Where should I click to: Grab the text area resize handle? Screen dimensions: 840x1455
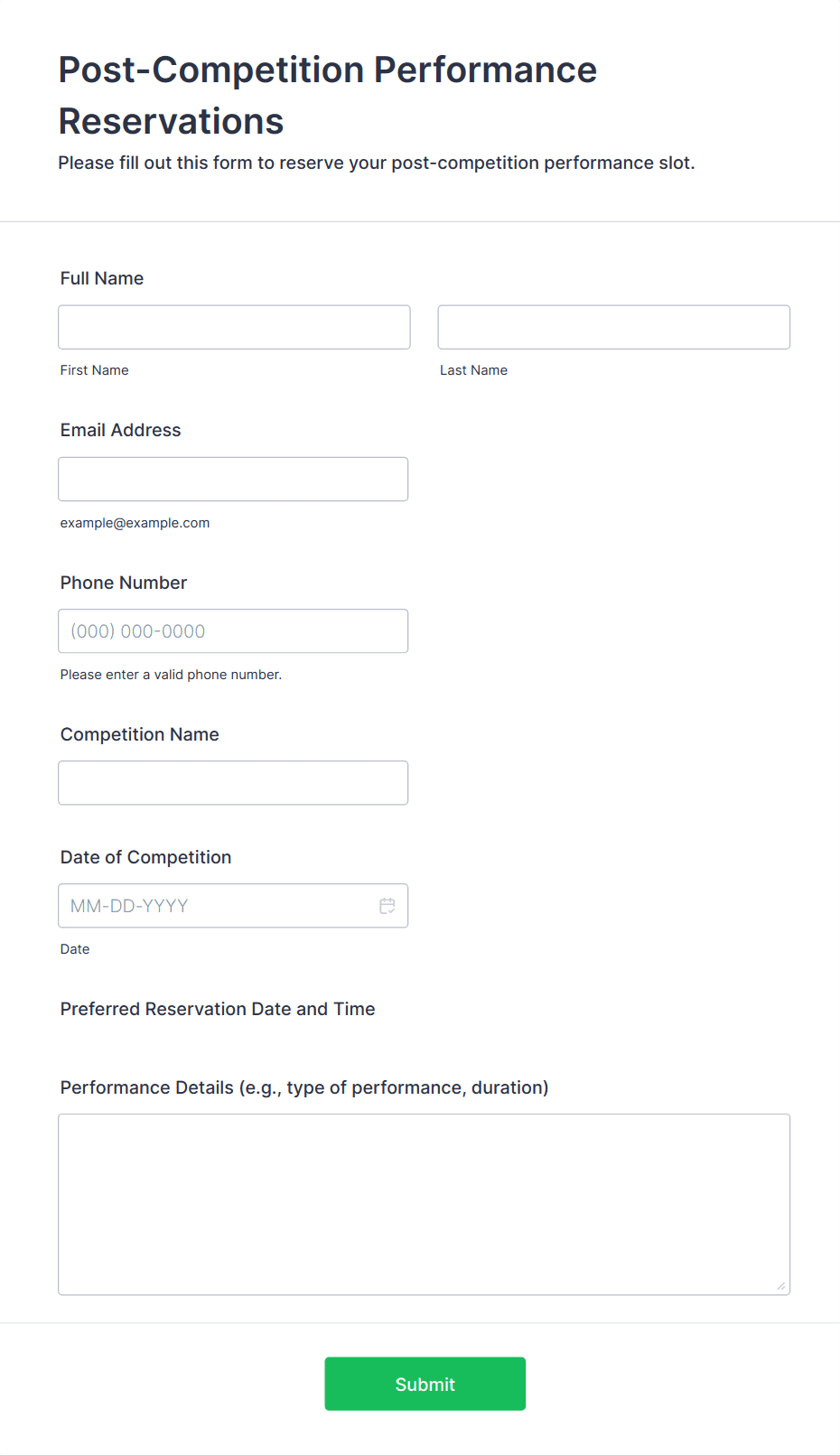pyautogui.click(x=781, y=1286)
